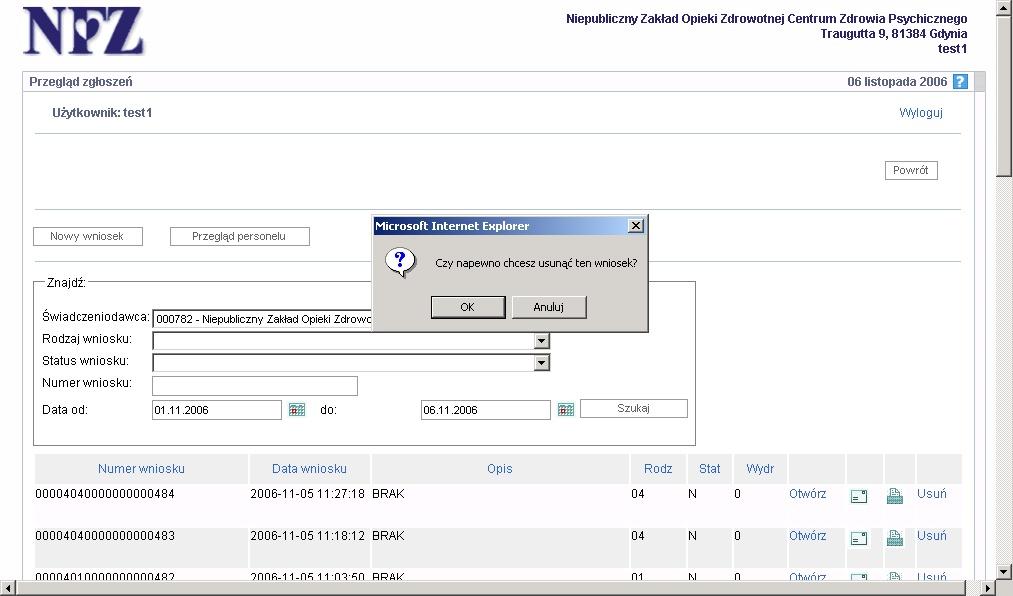This screenshot has width=1013, height=596.
Task: Sort by Opis column header
Action: point(499,469)
